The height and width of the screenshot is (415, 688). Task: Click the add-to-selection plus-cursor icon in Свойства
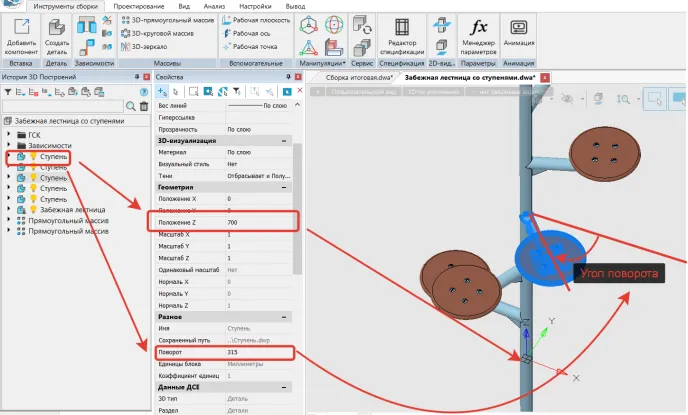(162, 92)
